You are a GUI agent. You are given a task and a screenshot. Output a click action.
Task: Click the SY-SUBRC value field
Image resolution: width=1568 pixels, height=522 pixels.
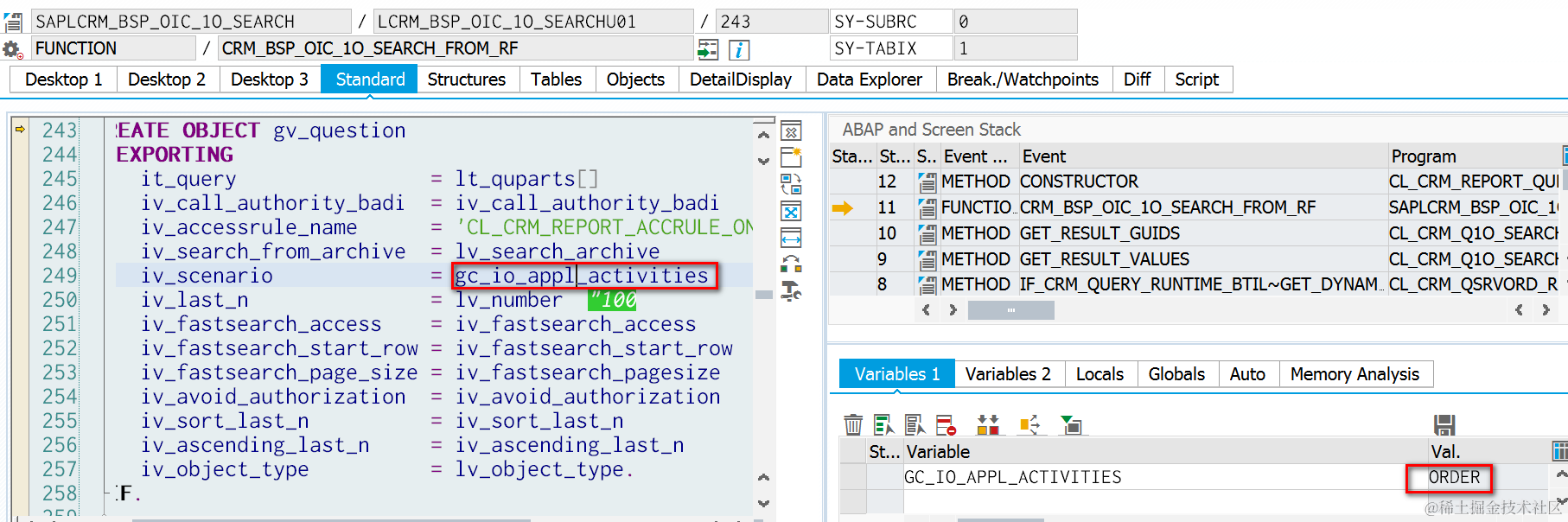pos(1016,22)
